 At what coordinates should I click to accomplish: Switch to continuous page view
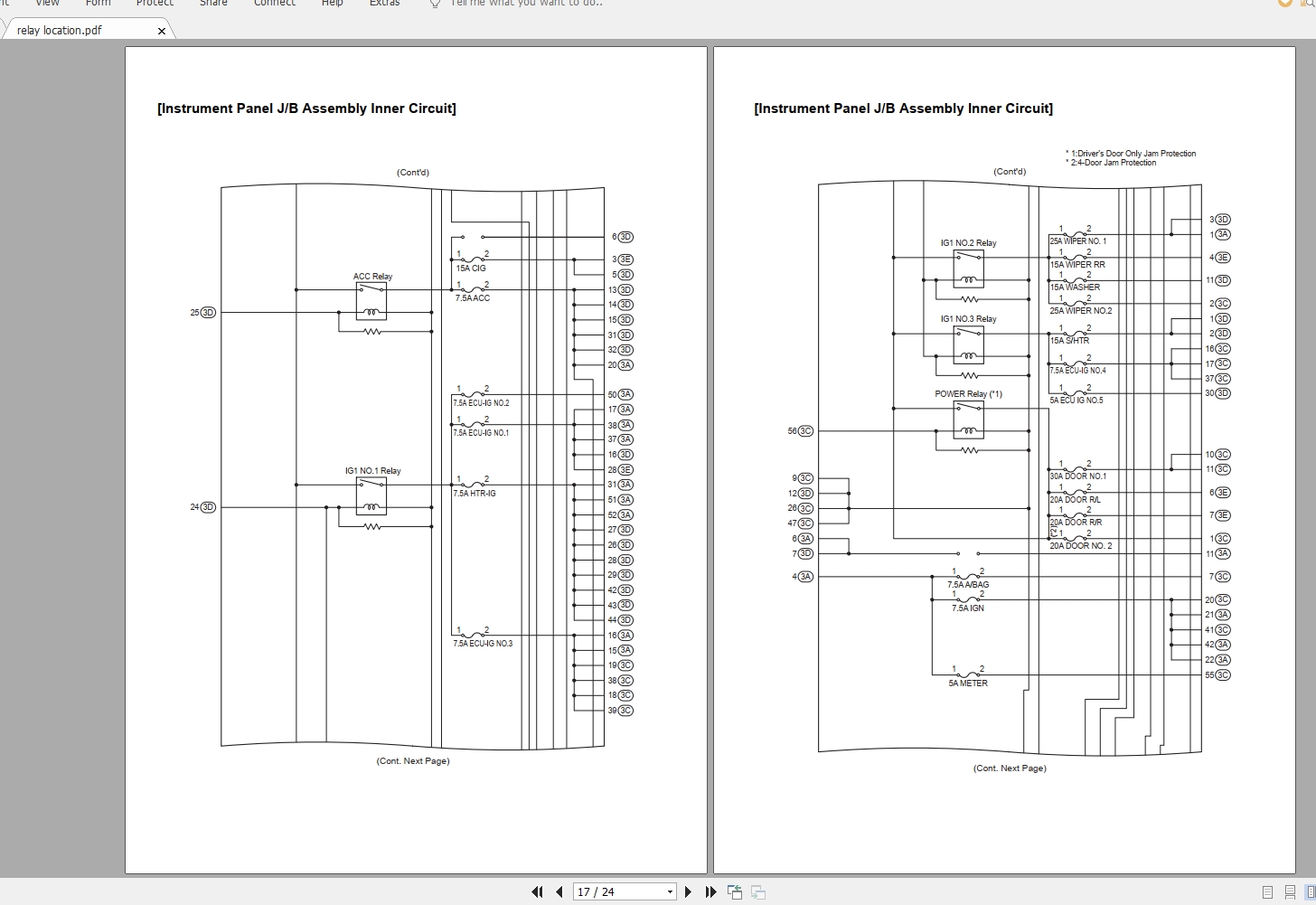tap(1290, 892)
